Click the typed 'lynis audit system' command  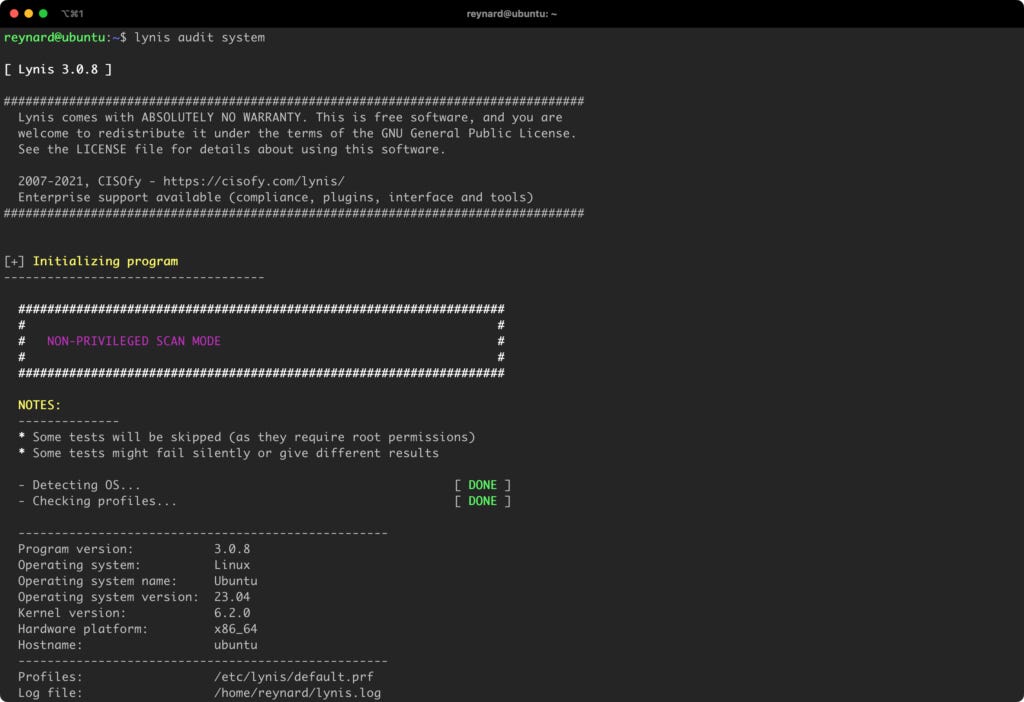(199, 37)
